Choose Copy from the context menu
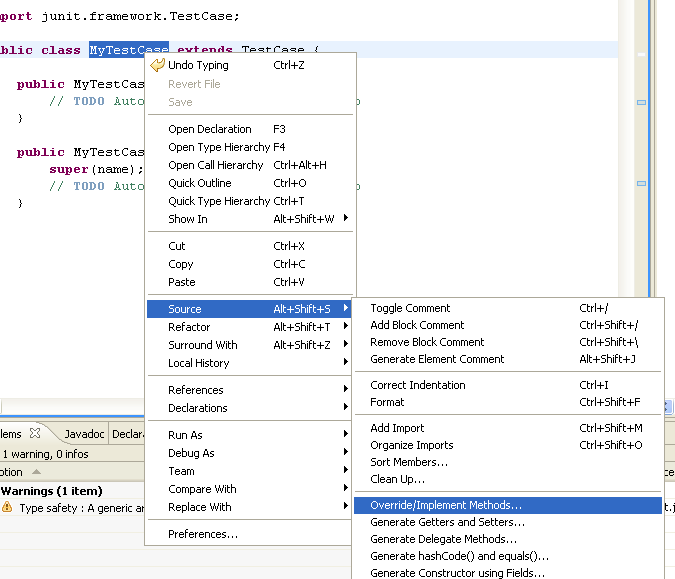The width and height of the screenshot is (675, 579). [249, 264]
